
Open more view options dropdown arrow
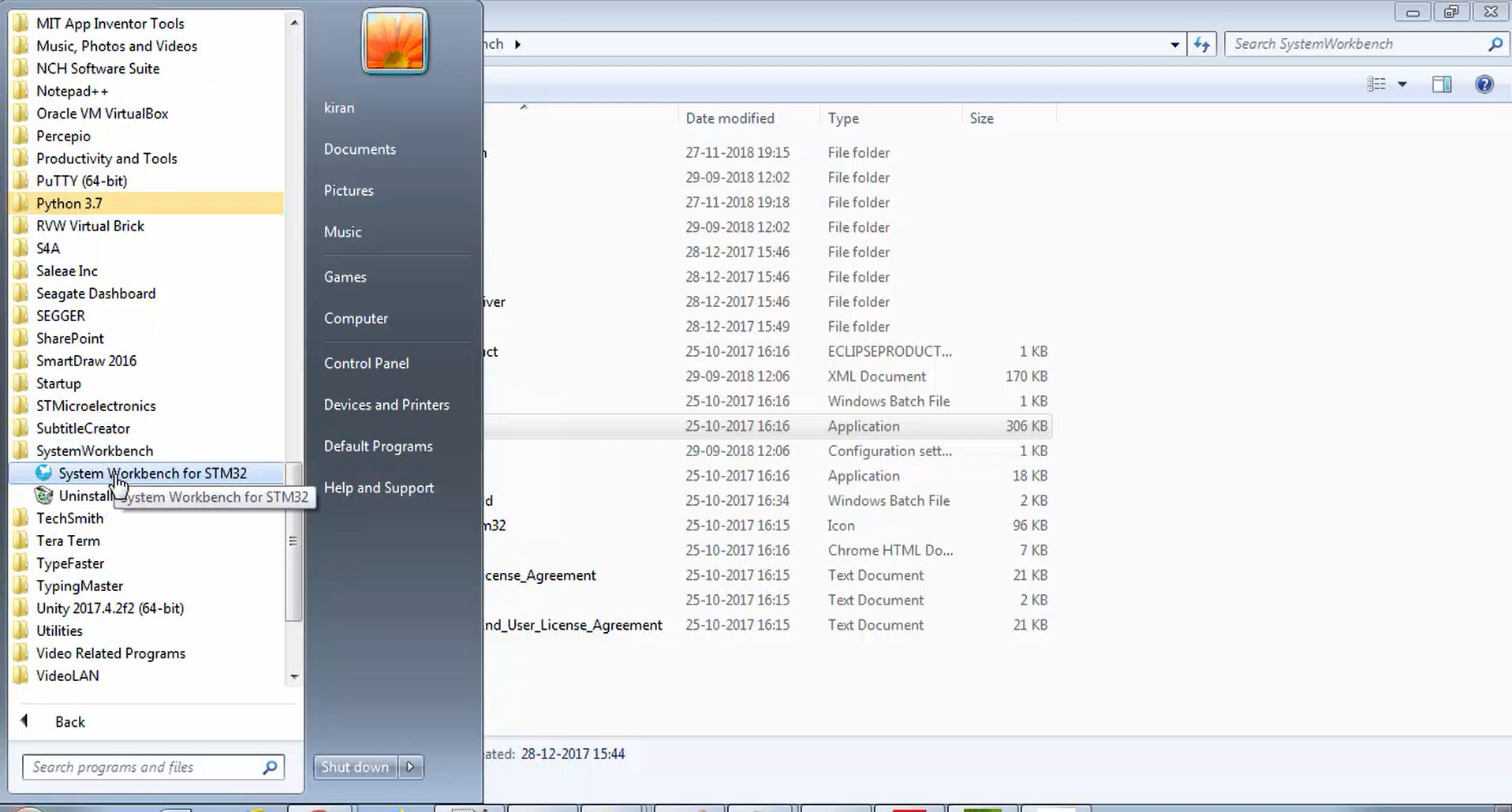click(x=1402, y=84)
